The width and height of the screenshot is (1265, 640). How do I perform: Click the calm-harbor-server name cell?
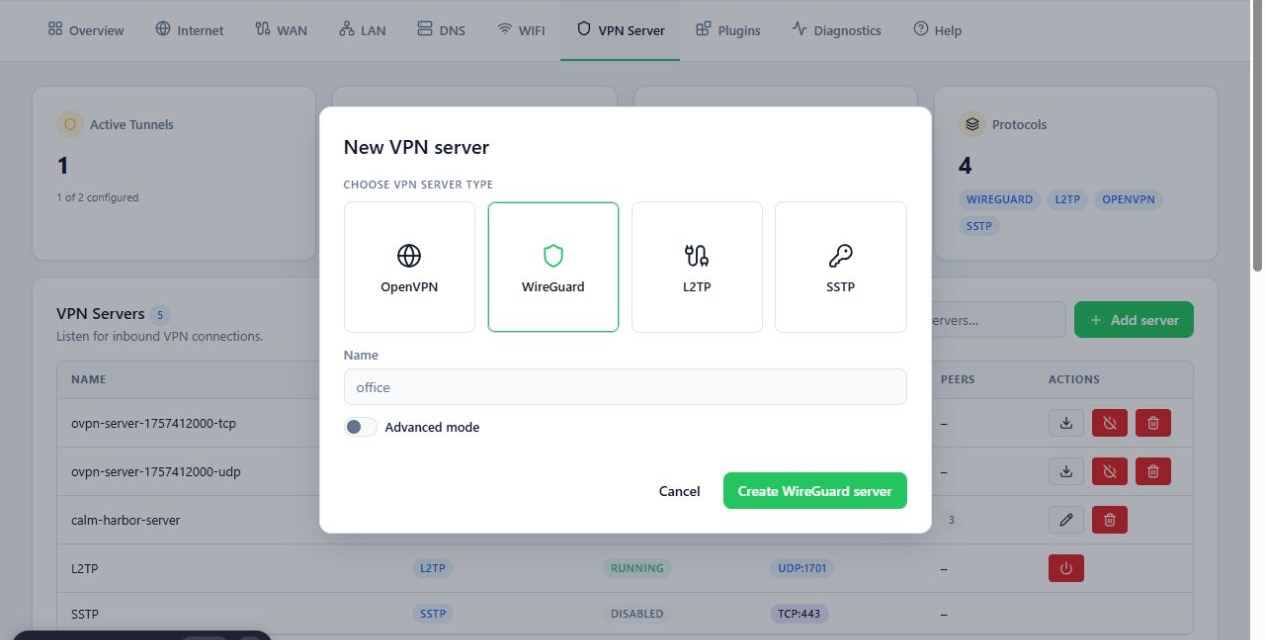tap(126, 520)
